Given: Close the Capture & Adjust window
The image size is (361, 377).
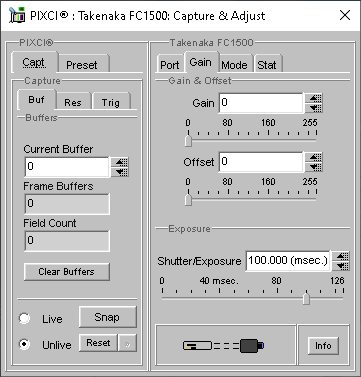Looking at the screenshot, I should pyautogui.click(x=345, y=15).
